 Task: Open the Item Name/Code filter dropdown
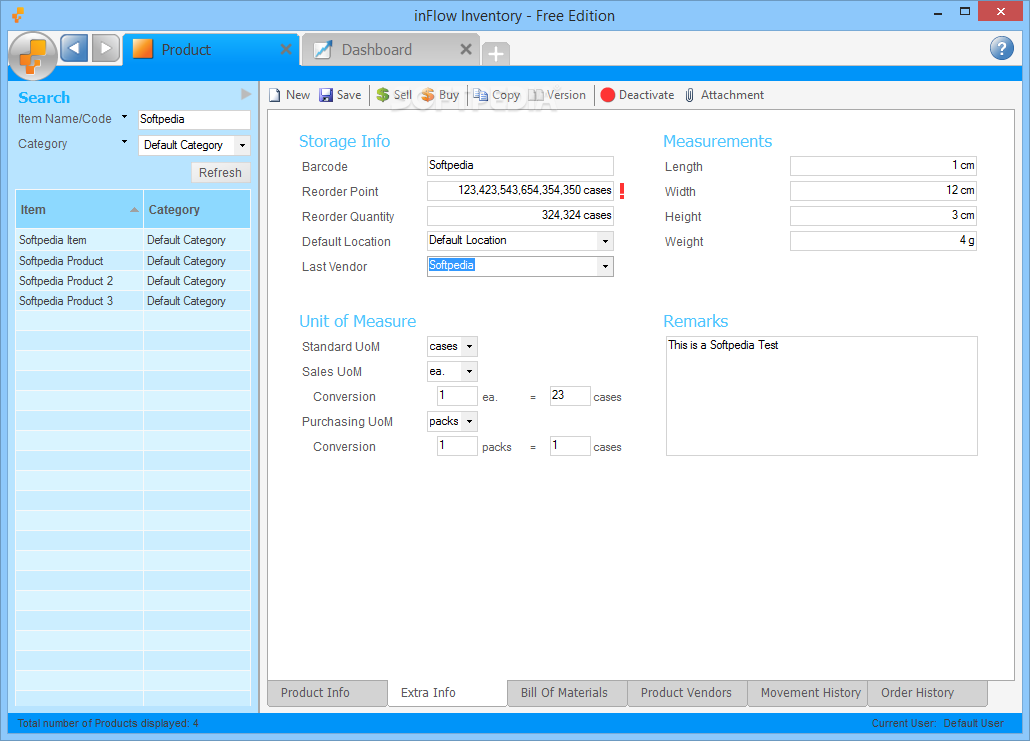pos(124,118)
